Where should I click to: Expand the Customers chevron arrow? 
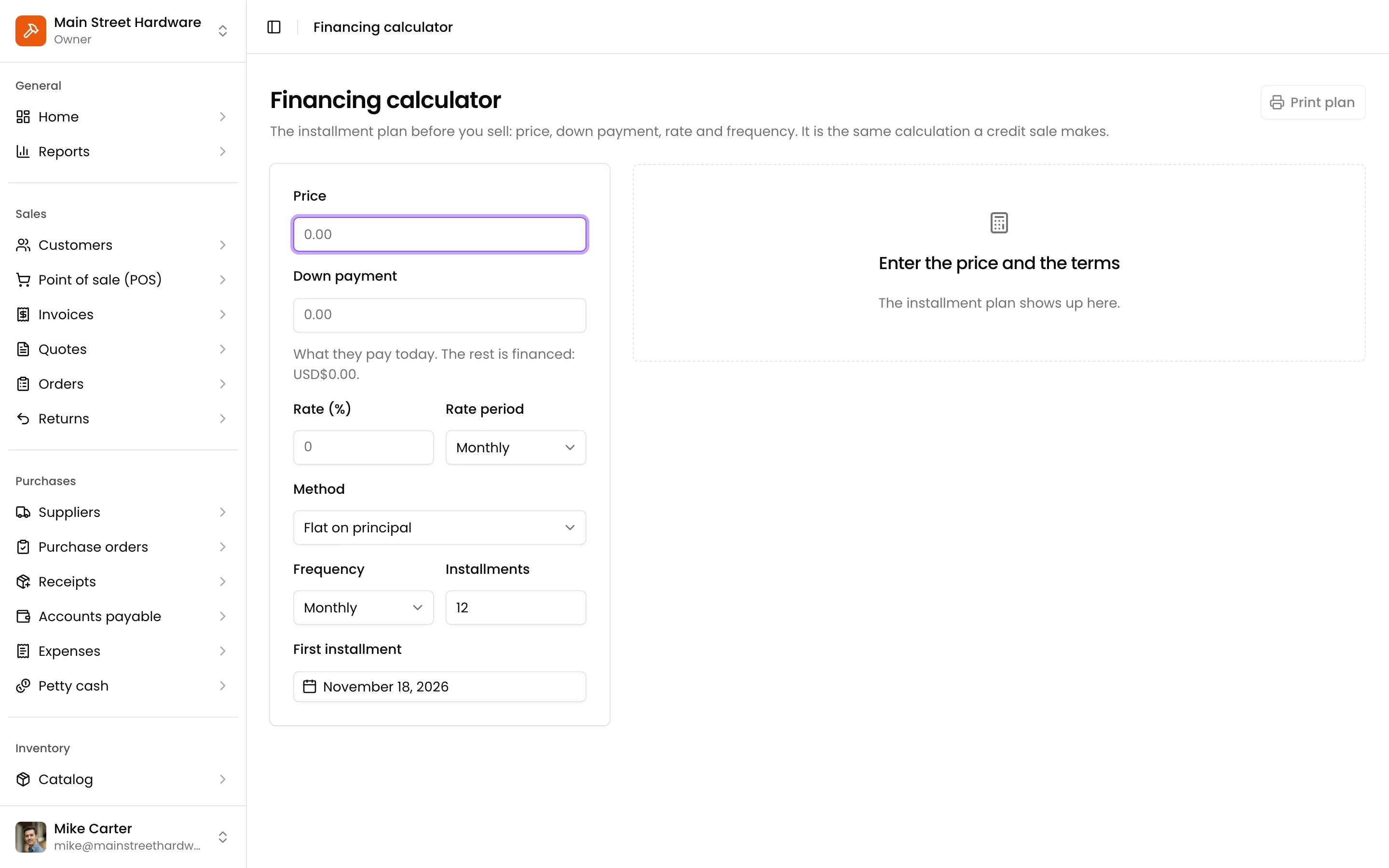tap(223, 245)
